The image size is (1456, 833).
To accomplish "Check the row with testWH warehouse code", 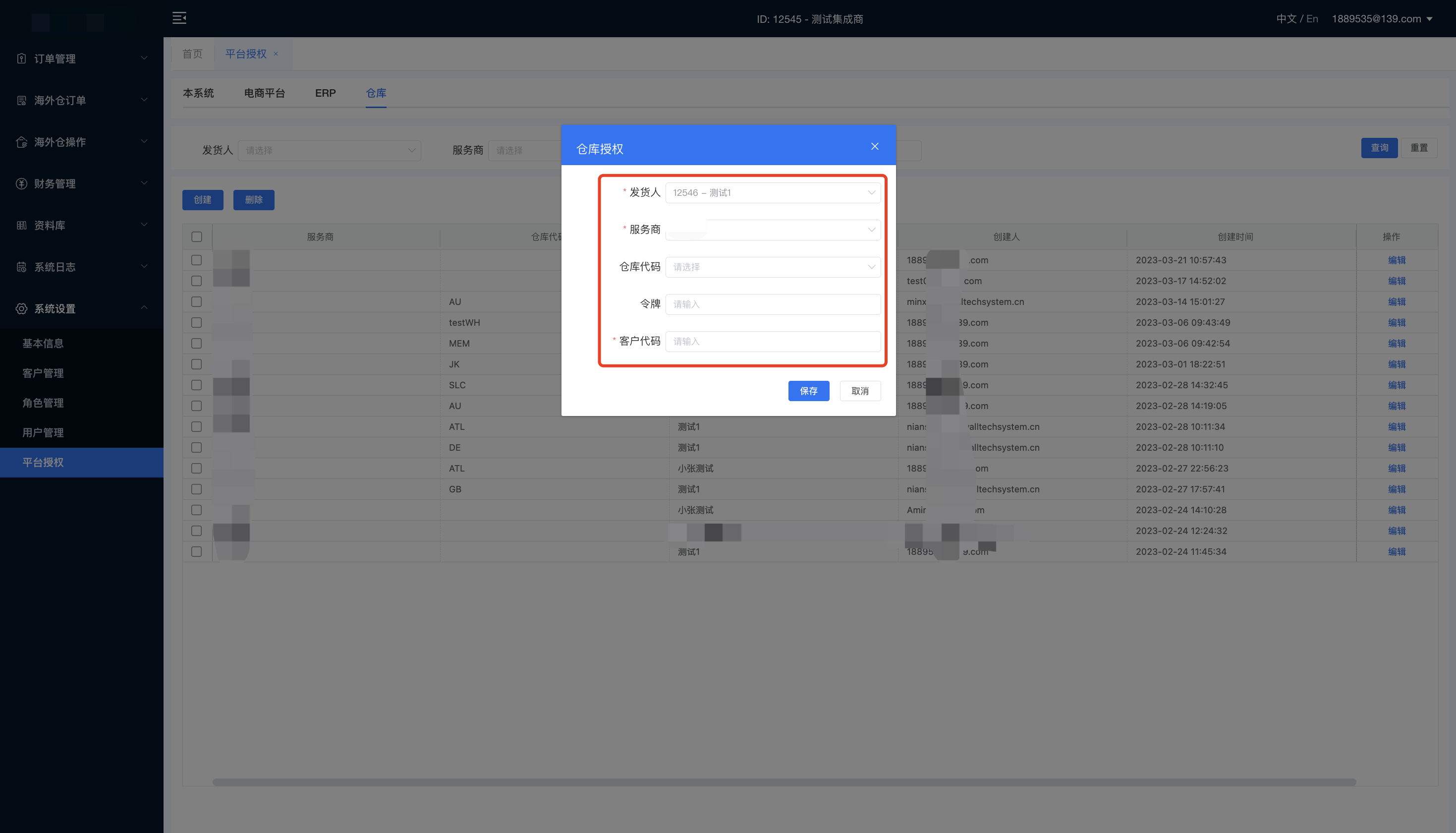I will click(x=197, y=323).
